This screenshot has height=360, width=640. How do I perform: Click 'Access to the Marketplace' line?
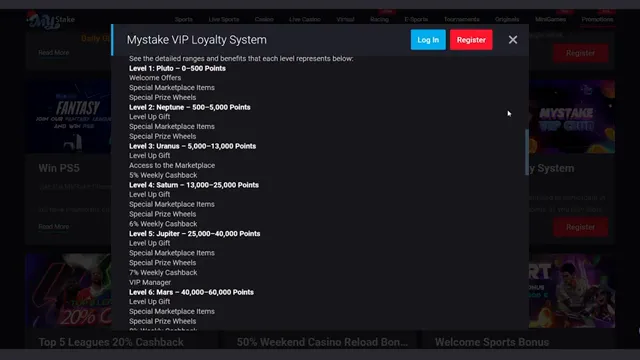[x=172, y=165]
